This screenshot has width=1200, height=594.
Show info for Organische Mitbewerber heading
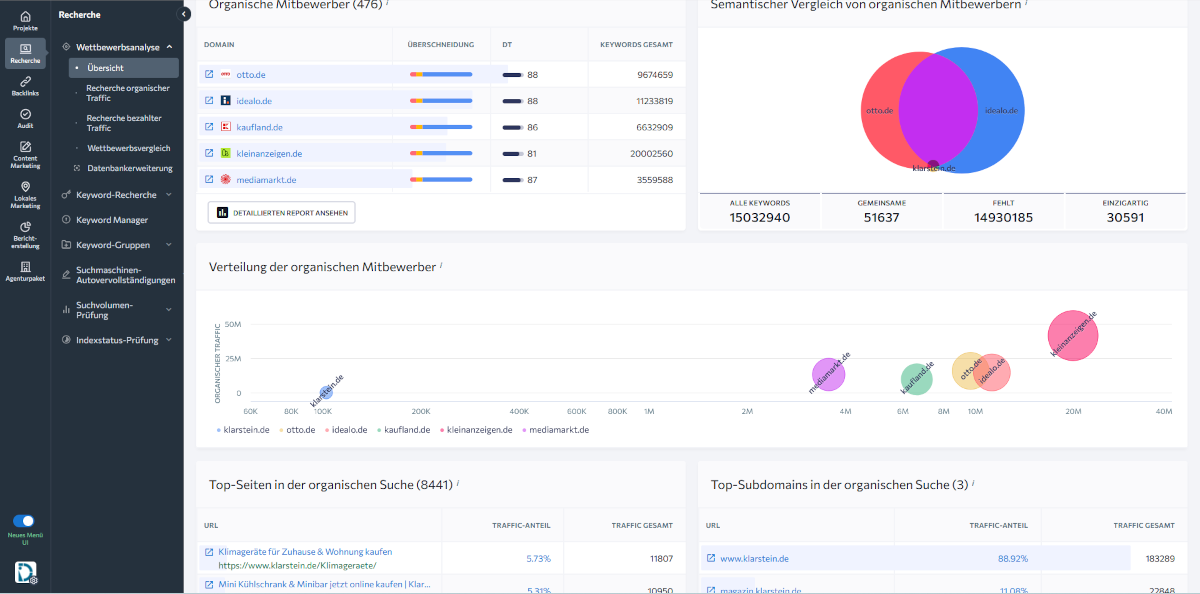[387, 4]
